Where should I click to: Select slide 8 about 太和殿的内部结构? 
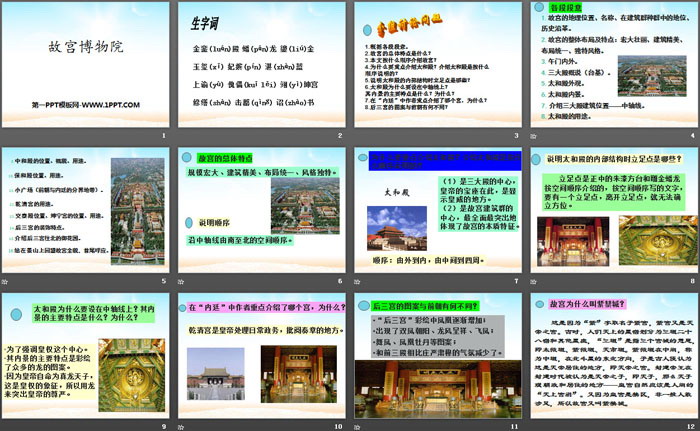pyautogui.click(x=614, y=210)
